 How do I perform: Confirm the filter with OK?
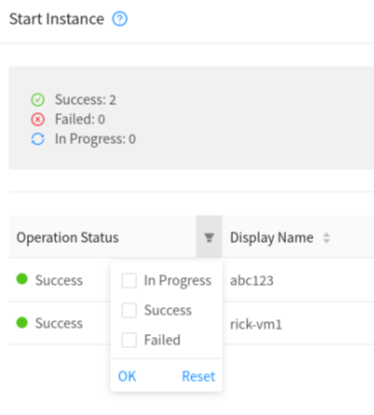[x=127, y=376]
